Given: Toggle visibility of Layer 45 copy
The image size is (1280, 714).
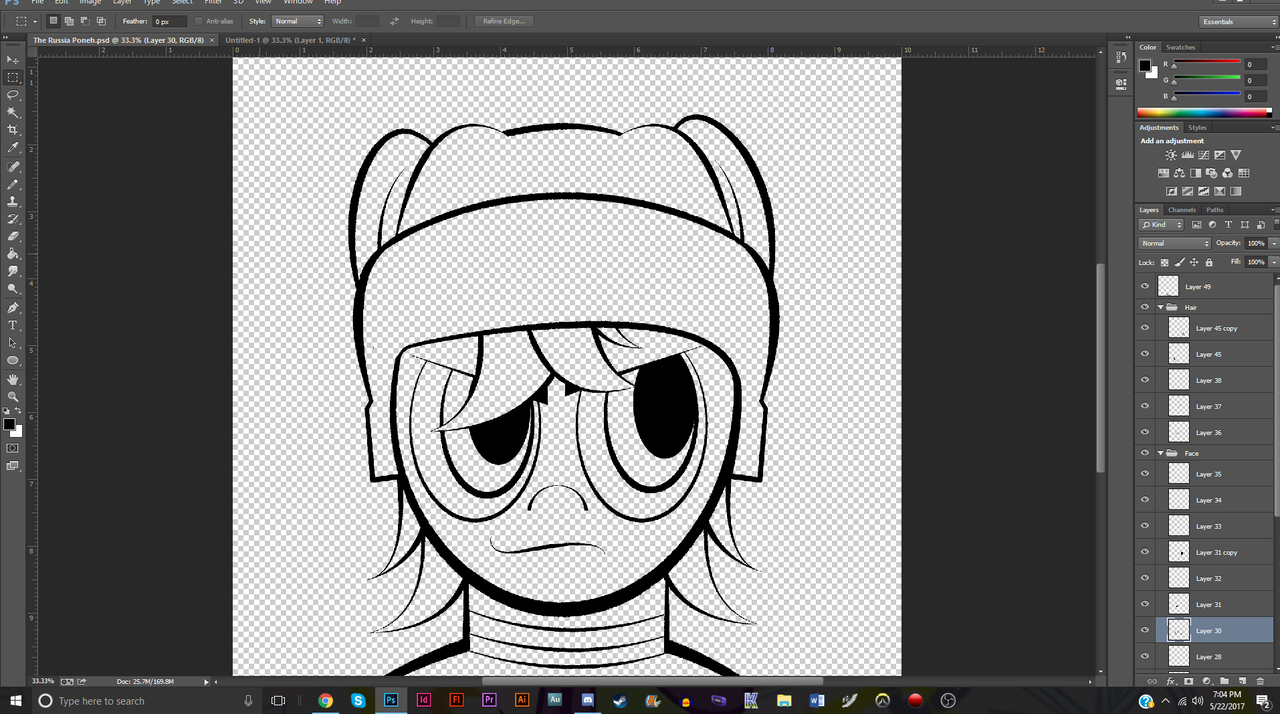Looking at the screenshot, I should 1145,328.
